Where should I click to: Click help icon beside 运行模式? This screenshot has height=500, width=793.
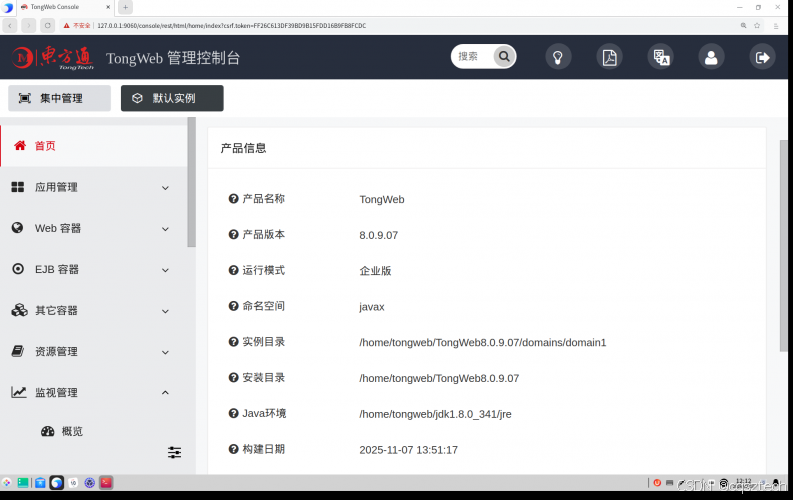(233, 270)
